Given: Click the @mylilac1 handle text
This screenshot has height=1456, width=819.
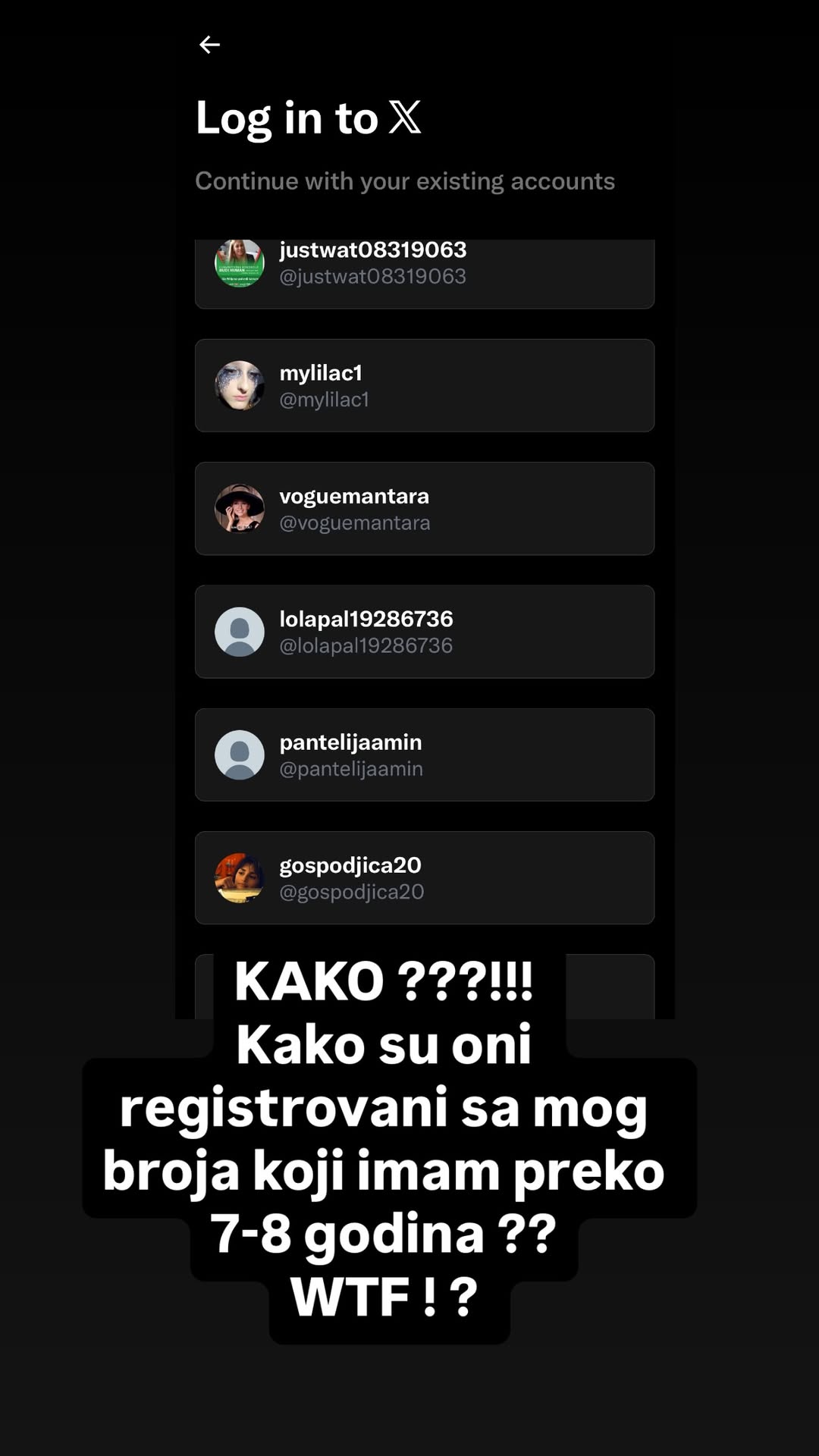Looking at the screenshot, I should (325, 400).
